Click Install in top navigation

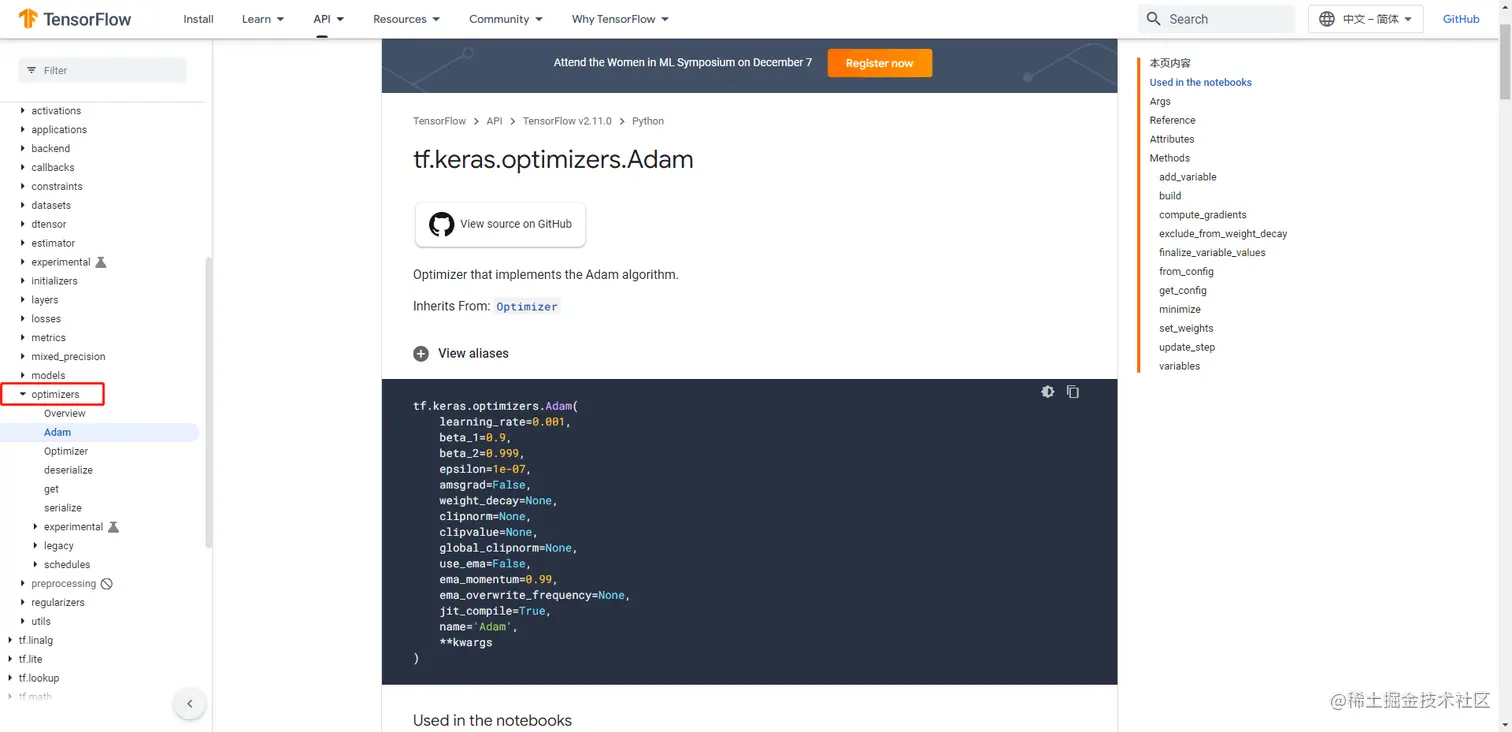pos(198,19)
